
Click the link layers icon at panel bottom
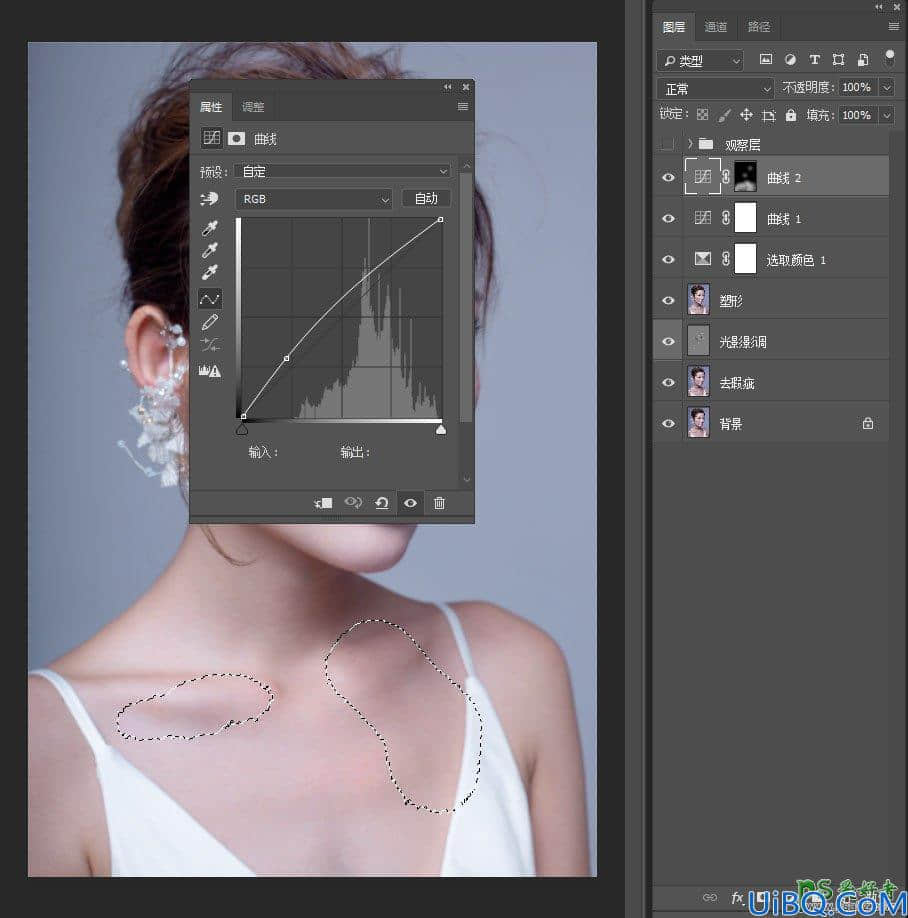point(710,897)
